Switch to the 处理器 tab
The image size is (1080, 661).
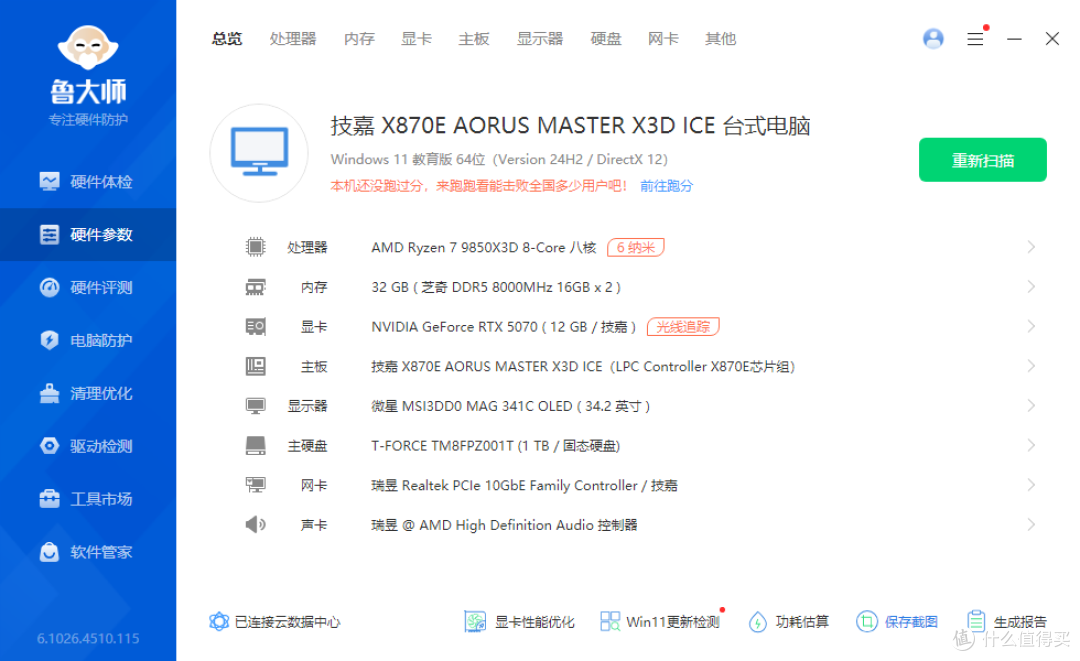tap(293, 39)
